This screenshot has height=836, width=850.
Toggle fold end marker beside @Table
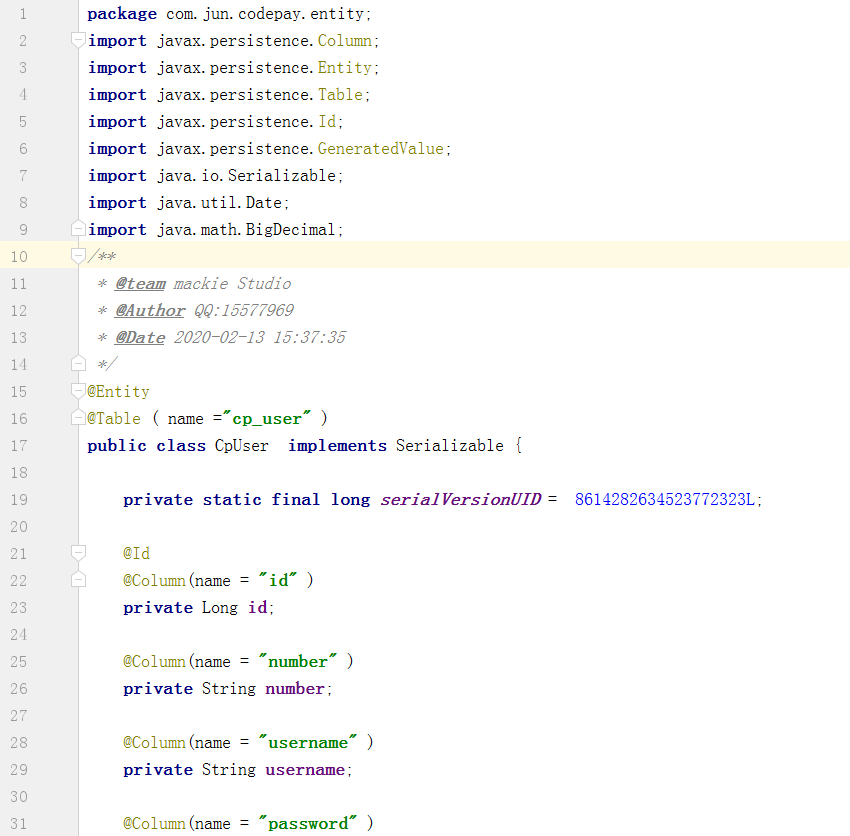(78, 417)
